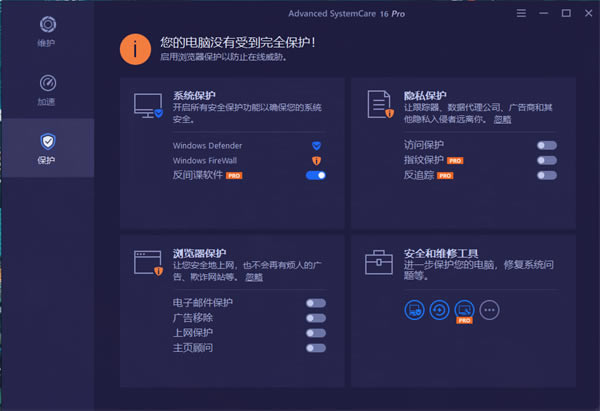Screen dimensions: 600x411
Task: Click the 主页顾问 label
Action: tap(192, 348)
